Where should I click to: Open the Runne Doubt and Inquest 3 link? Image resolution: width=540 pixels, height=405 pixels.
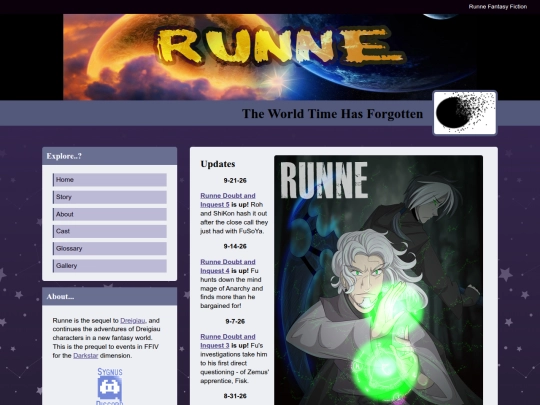228,341
